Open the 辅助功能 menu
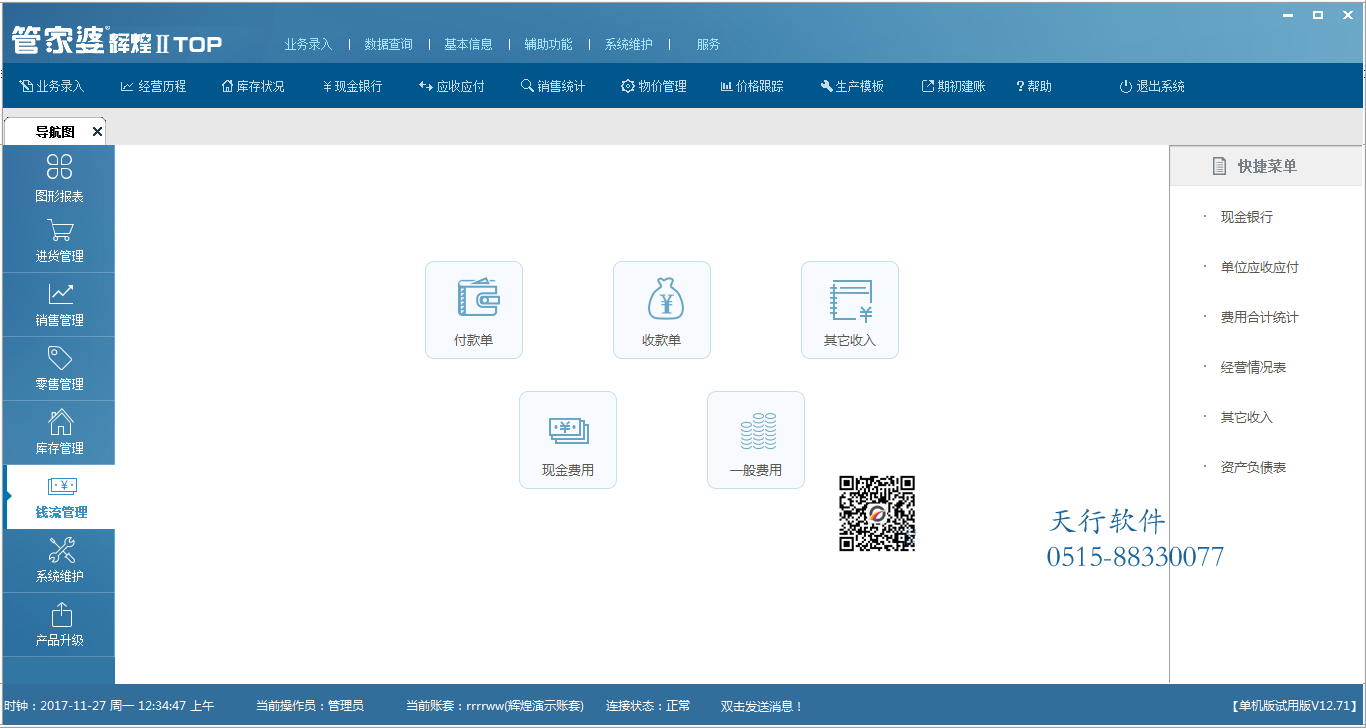1366x728 pixels. point(548,44)
